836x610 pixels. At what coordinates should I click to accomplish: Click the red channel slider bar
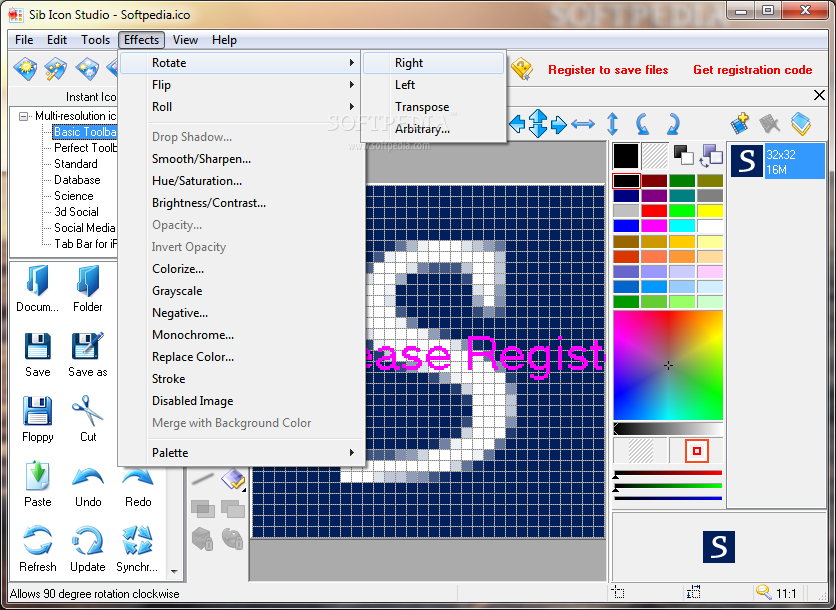pyautogui.click(x=668, y=473)
